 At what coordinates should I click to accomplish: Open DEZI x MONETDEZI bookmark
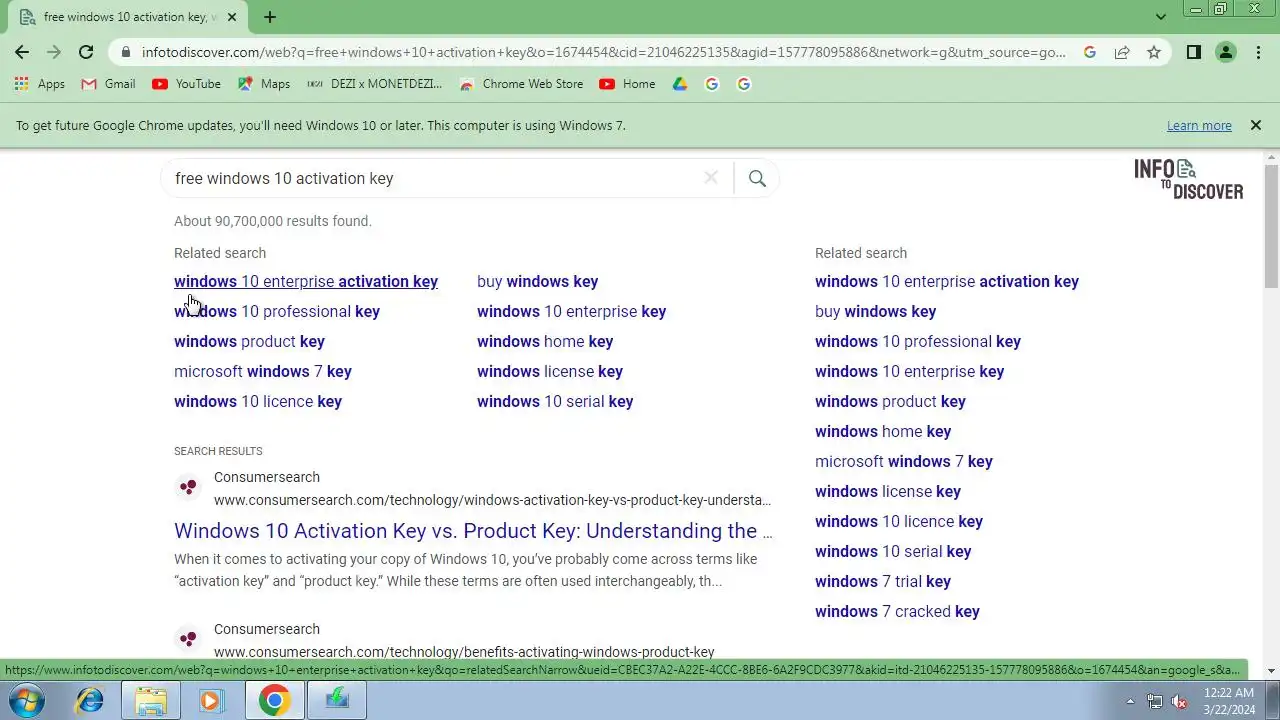[374, 84]
